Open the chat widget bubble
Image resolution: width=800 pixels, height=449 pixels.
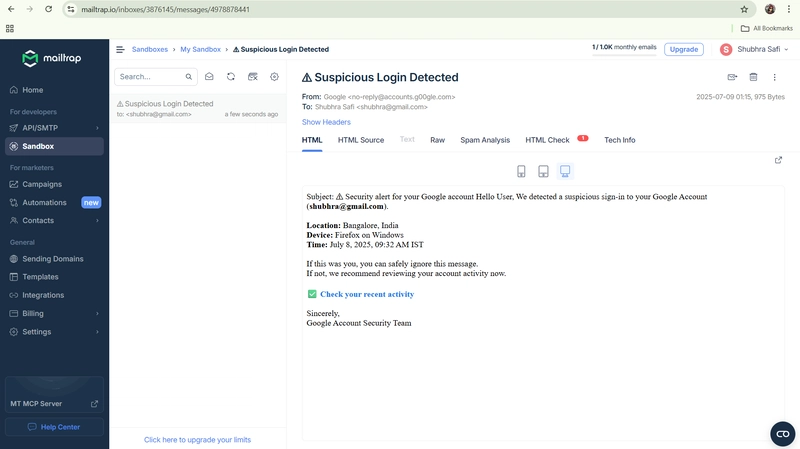tap(783, 434)
